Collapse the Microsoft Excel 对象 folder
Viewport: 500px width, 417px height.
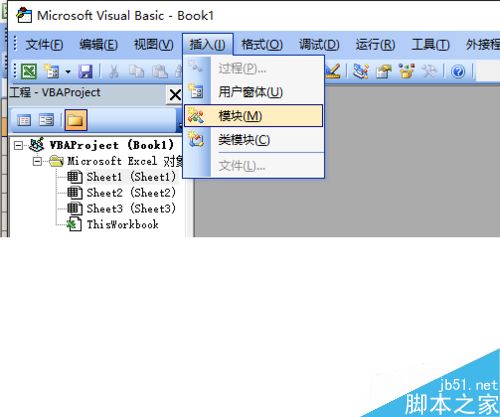pos(37,162)
